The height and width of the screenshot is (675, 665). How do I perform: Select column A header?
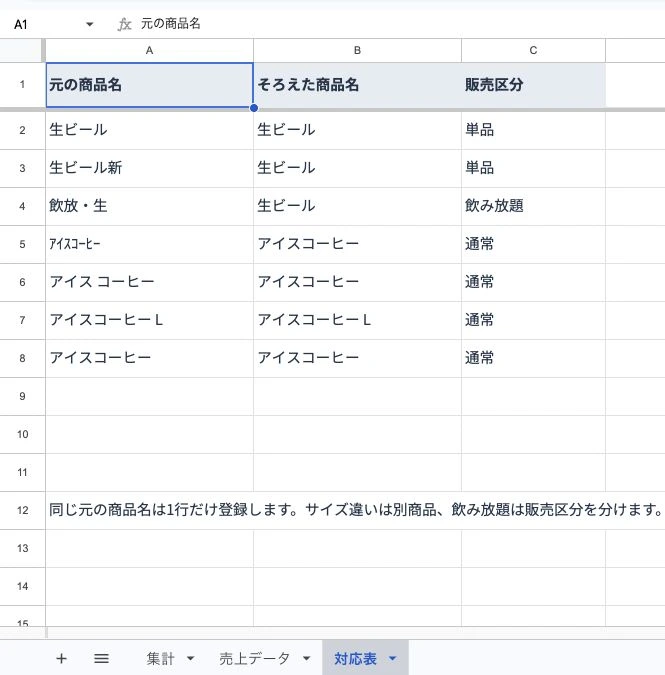(149, 50)
